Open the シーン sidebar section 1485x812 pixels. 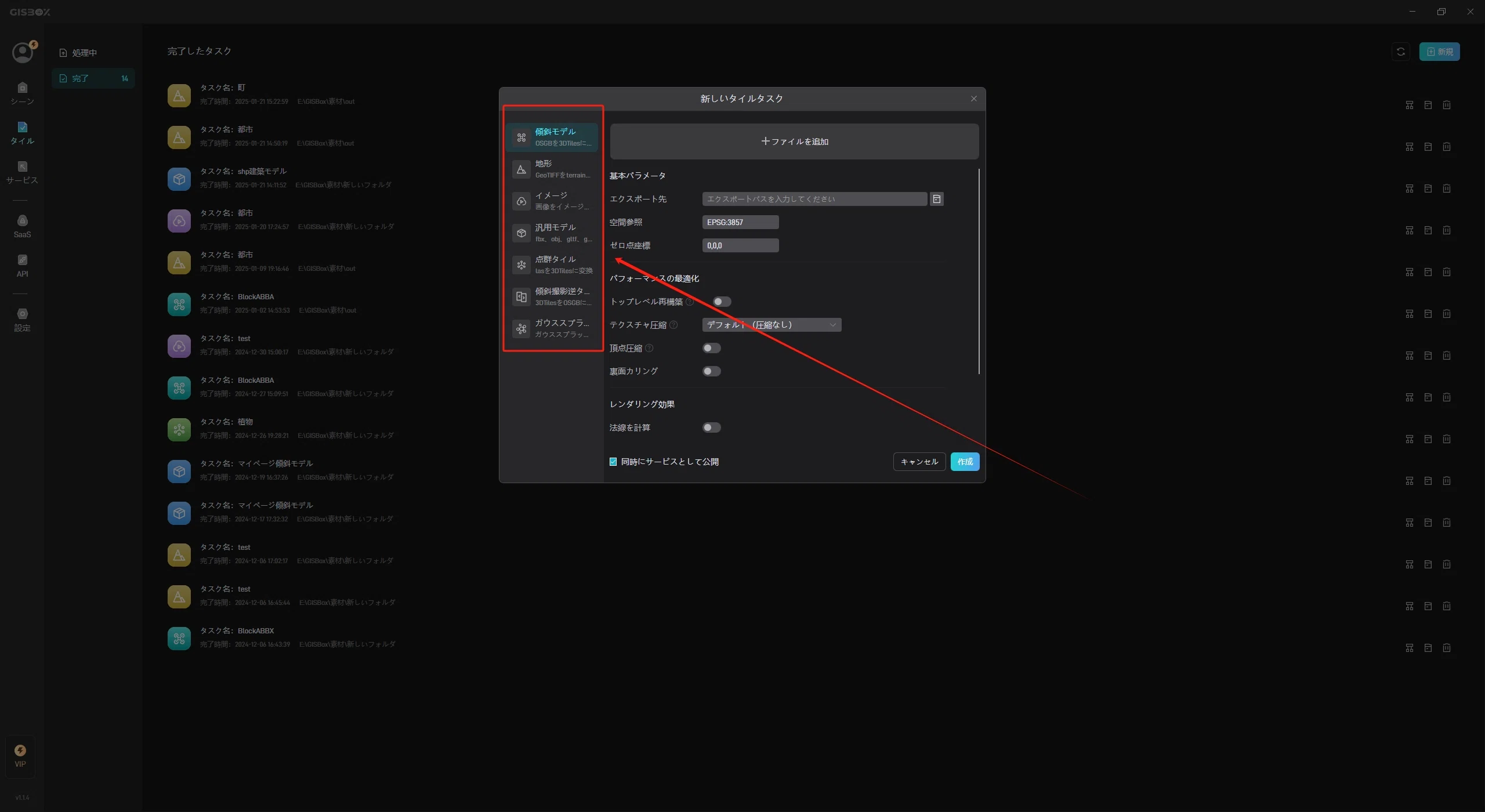tap(22, 93)
